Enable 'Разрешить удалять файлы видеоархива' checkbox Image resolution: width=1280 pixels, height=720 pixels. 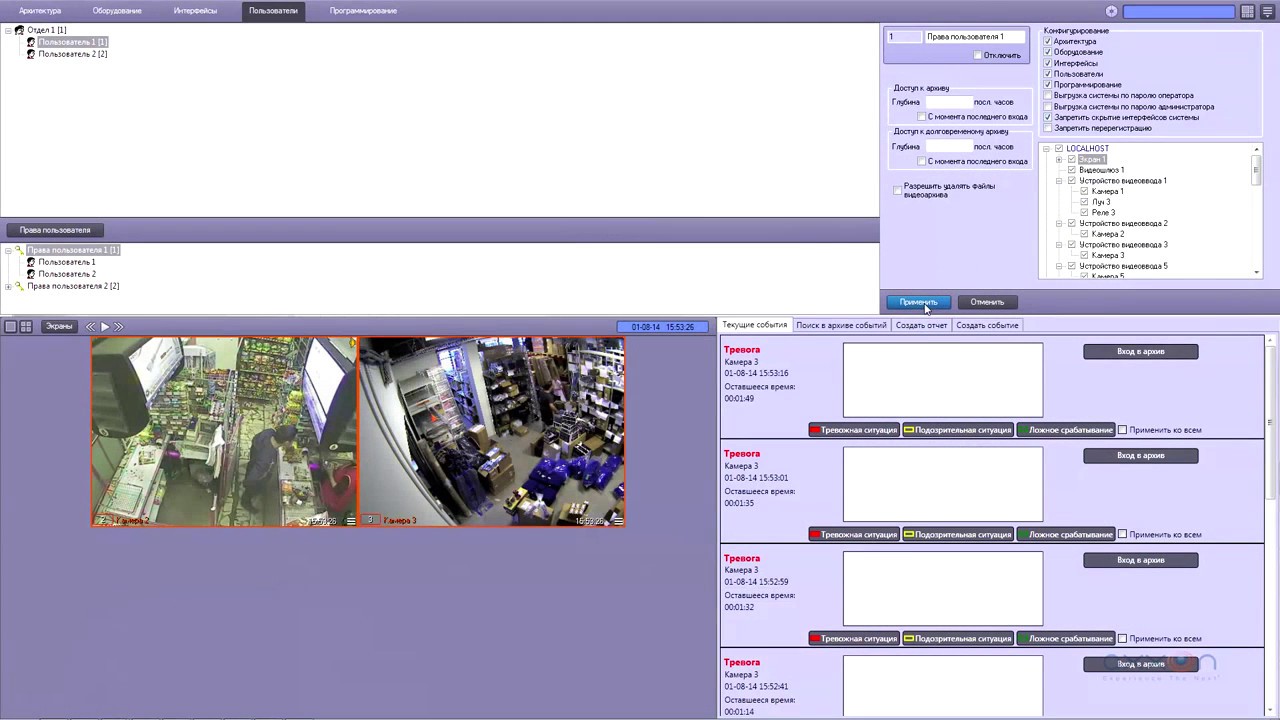pyautogui.click(x=897, y=189)
